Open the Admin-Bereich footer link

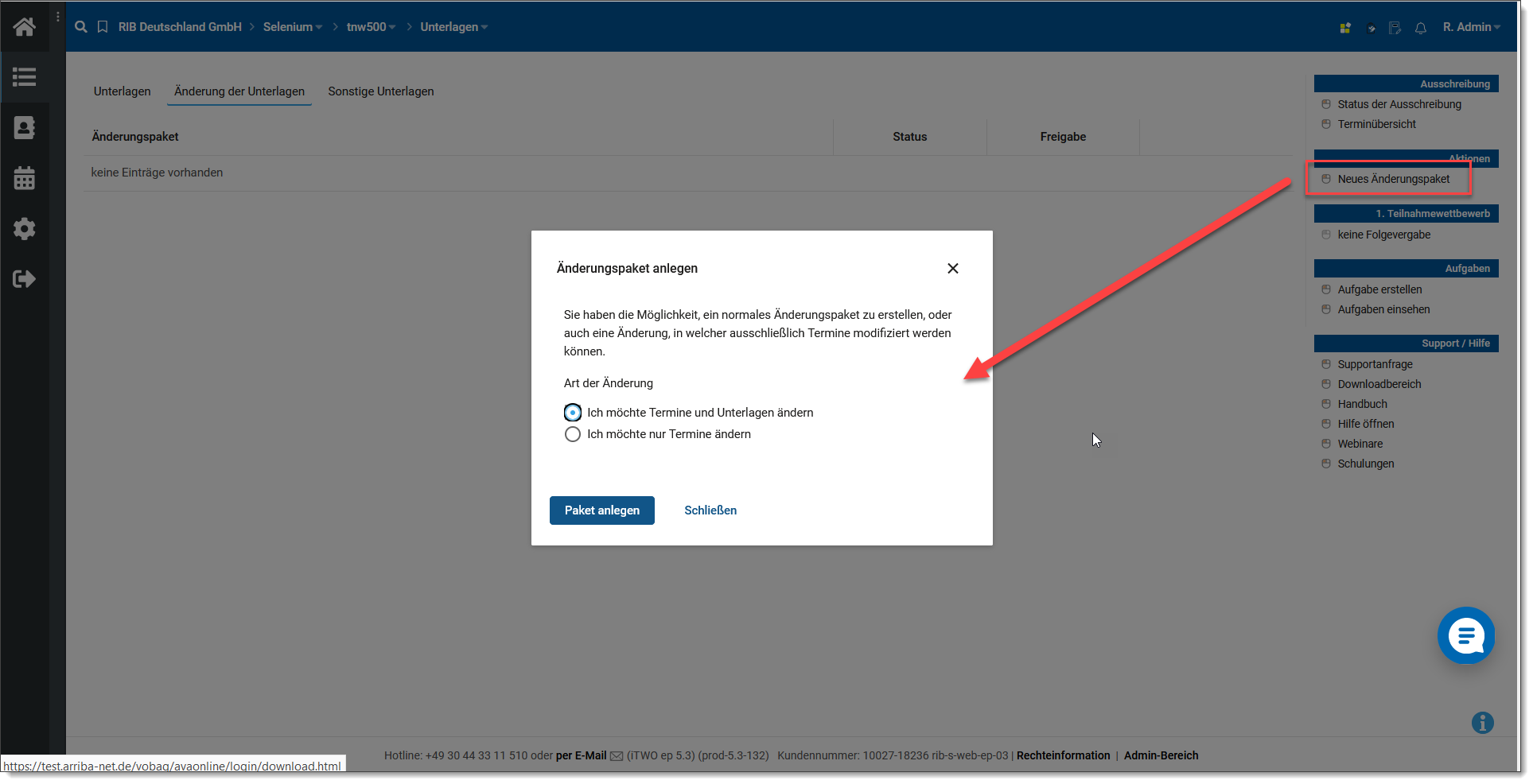click(x=1161, y=755)
